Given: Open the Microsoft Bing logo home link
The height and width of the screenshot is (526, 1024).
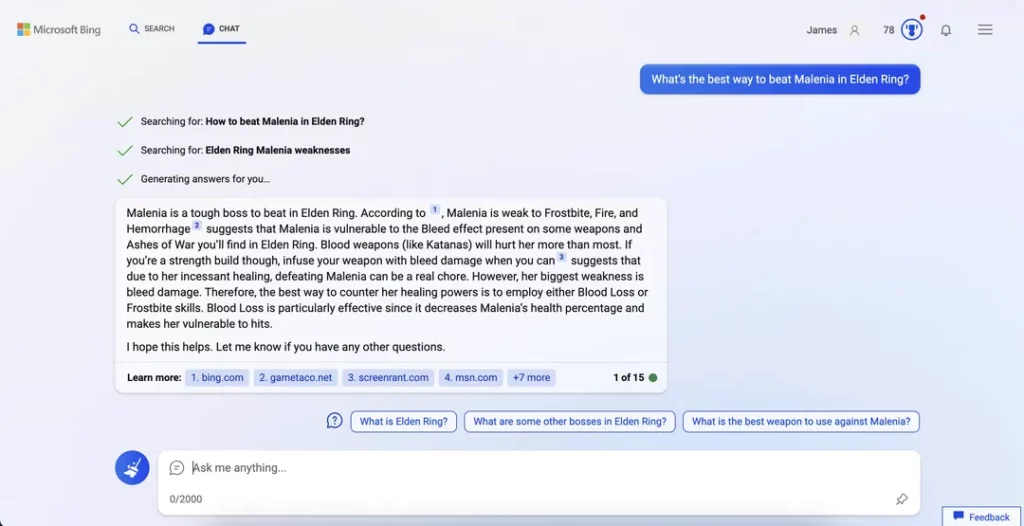Looking at the screenshot, I should point(59,29).
